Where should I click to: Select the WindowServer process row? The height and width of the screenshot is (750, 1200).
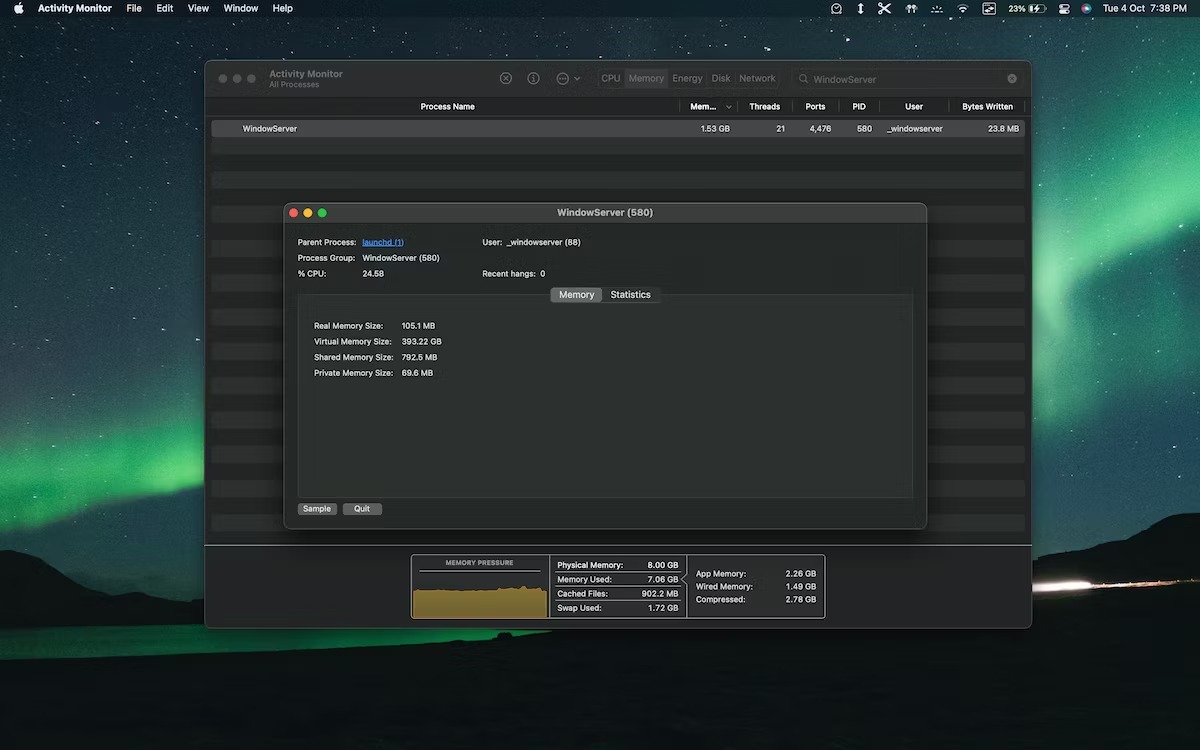[618, 129]
